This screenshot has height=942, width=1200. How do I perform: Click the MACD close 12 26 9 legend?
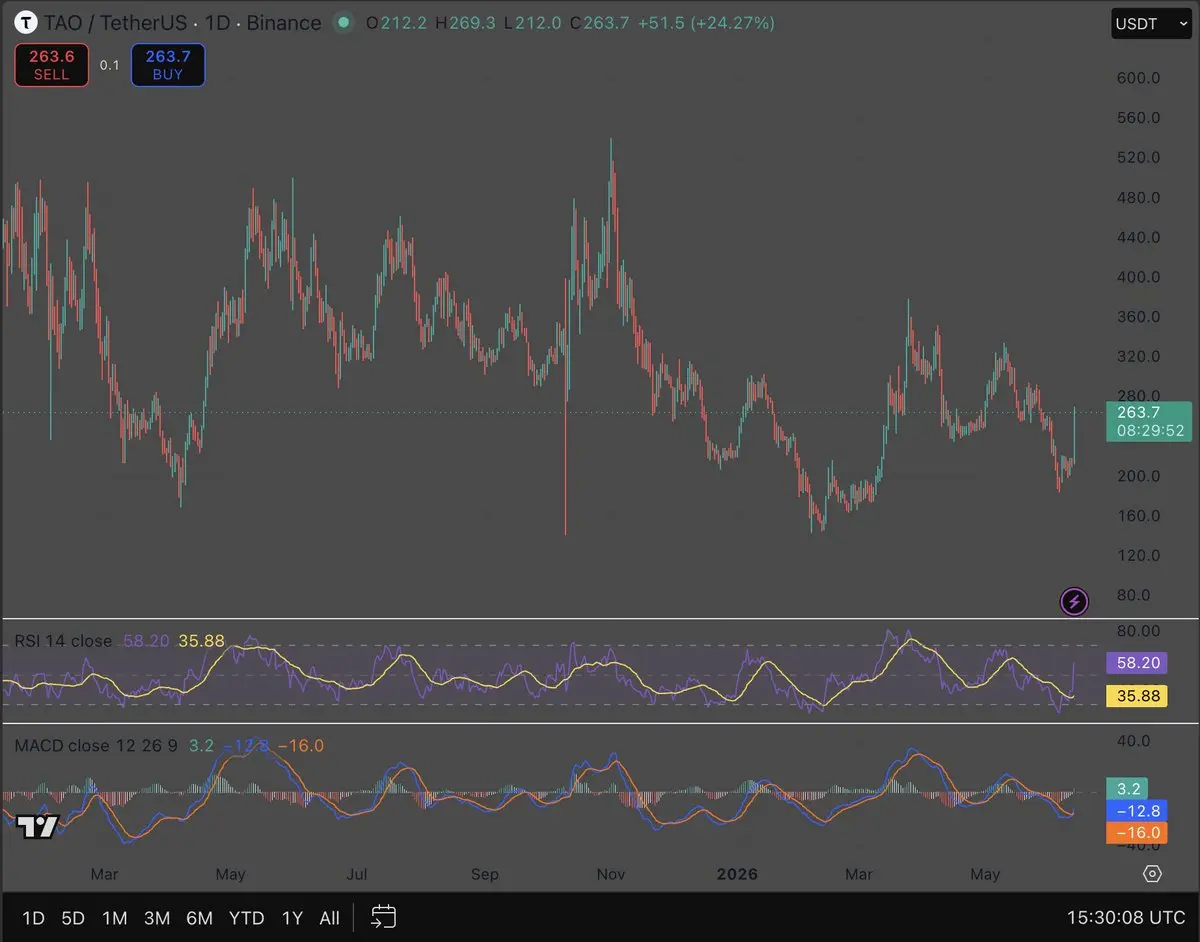[x=97, y=745]
